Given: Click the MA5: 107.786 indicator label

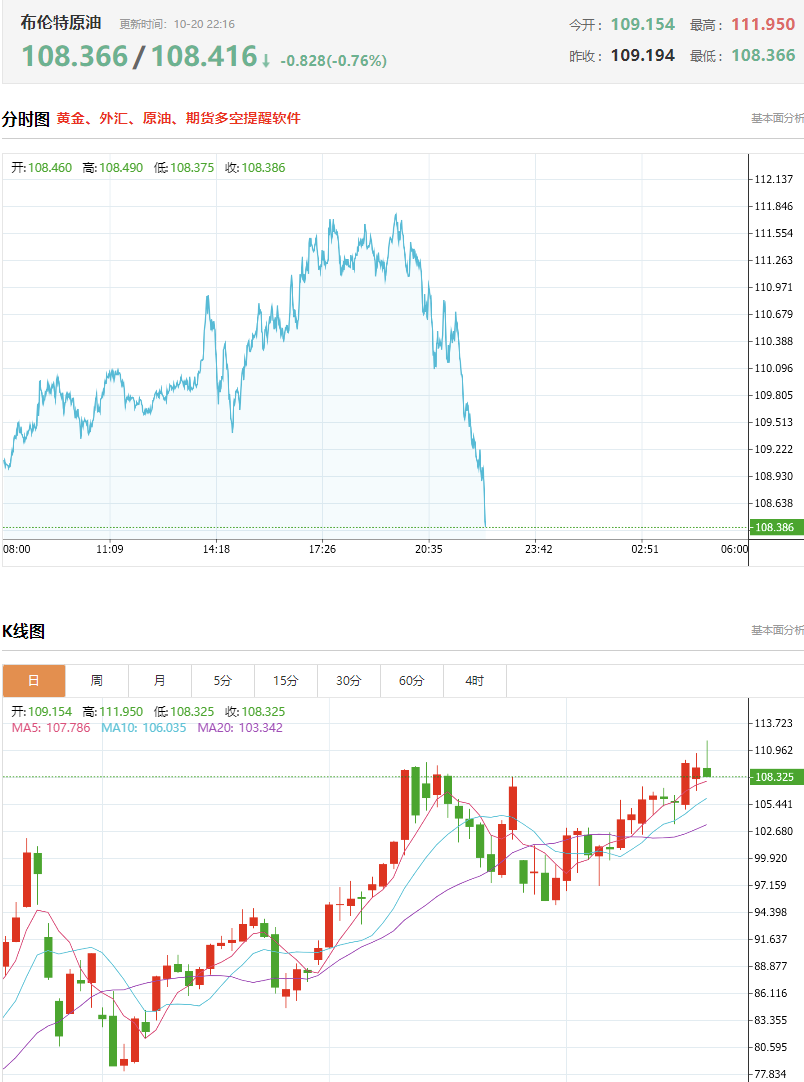Looking at the screenshot, I should click(x=51, y=728).
